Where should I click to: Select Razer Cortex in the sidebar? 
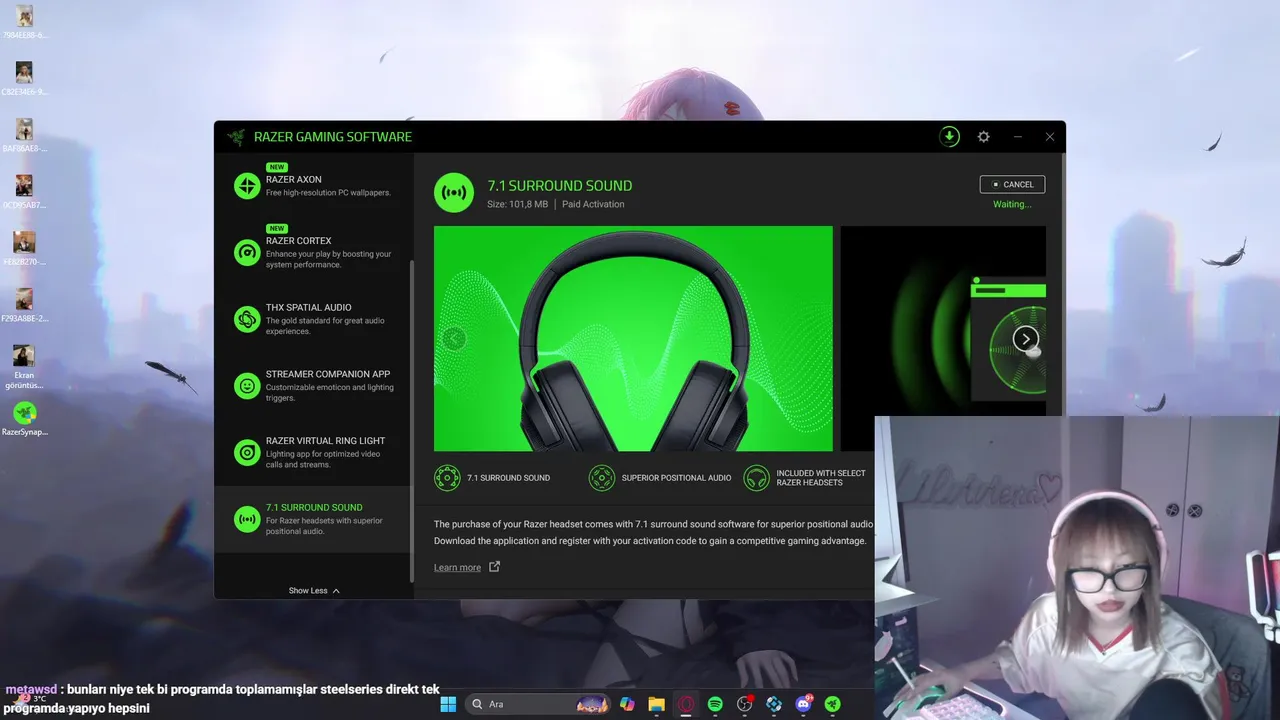coord(313,252)
